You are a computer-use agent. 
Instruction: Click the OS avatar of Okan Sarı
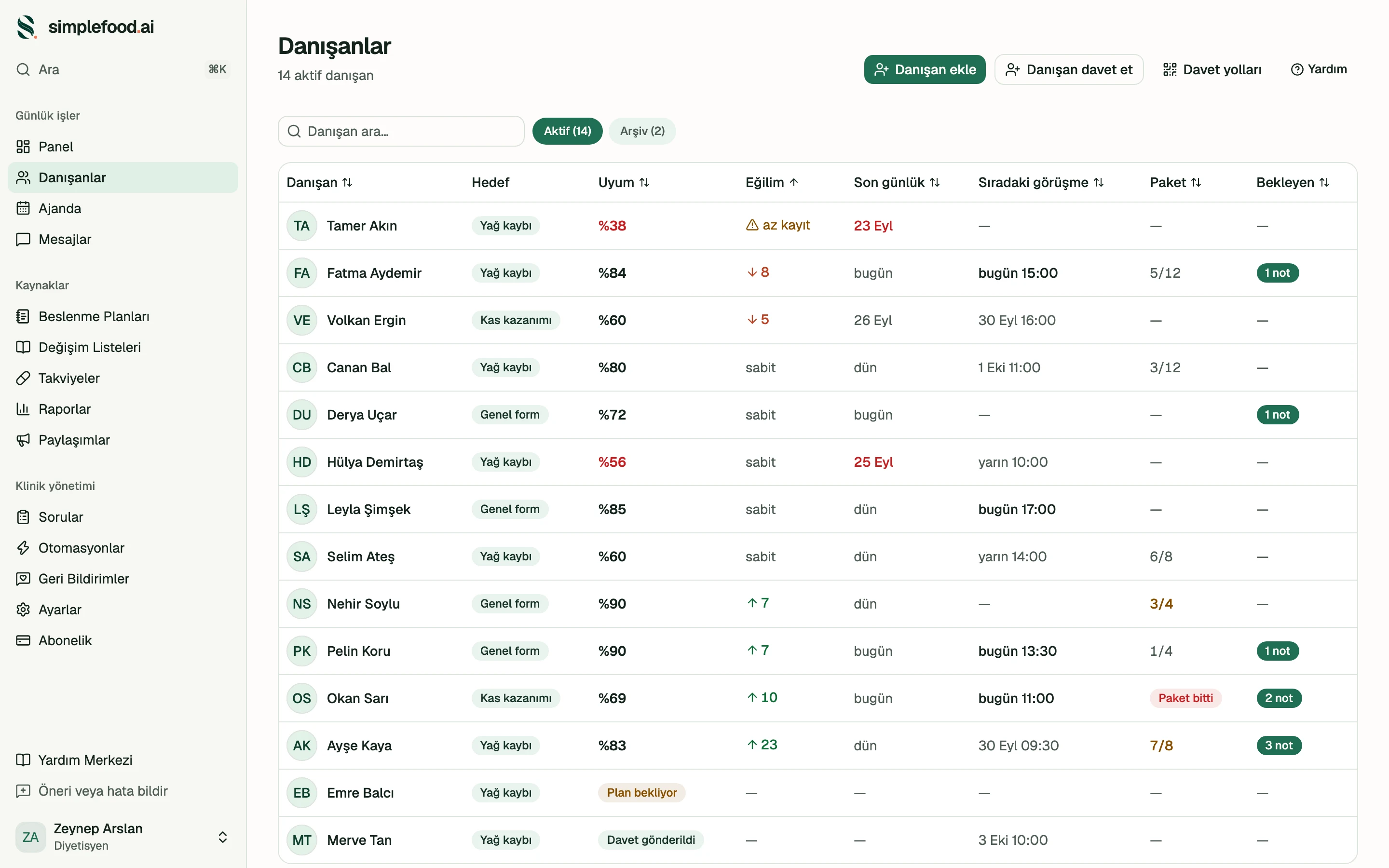tap(302, 698)
